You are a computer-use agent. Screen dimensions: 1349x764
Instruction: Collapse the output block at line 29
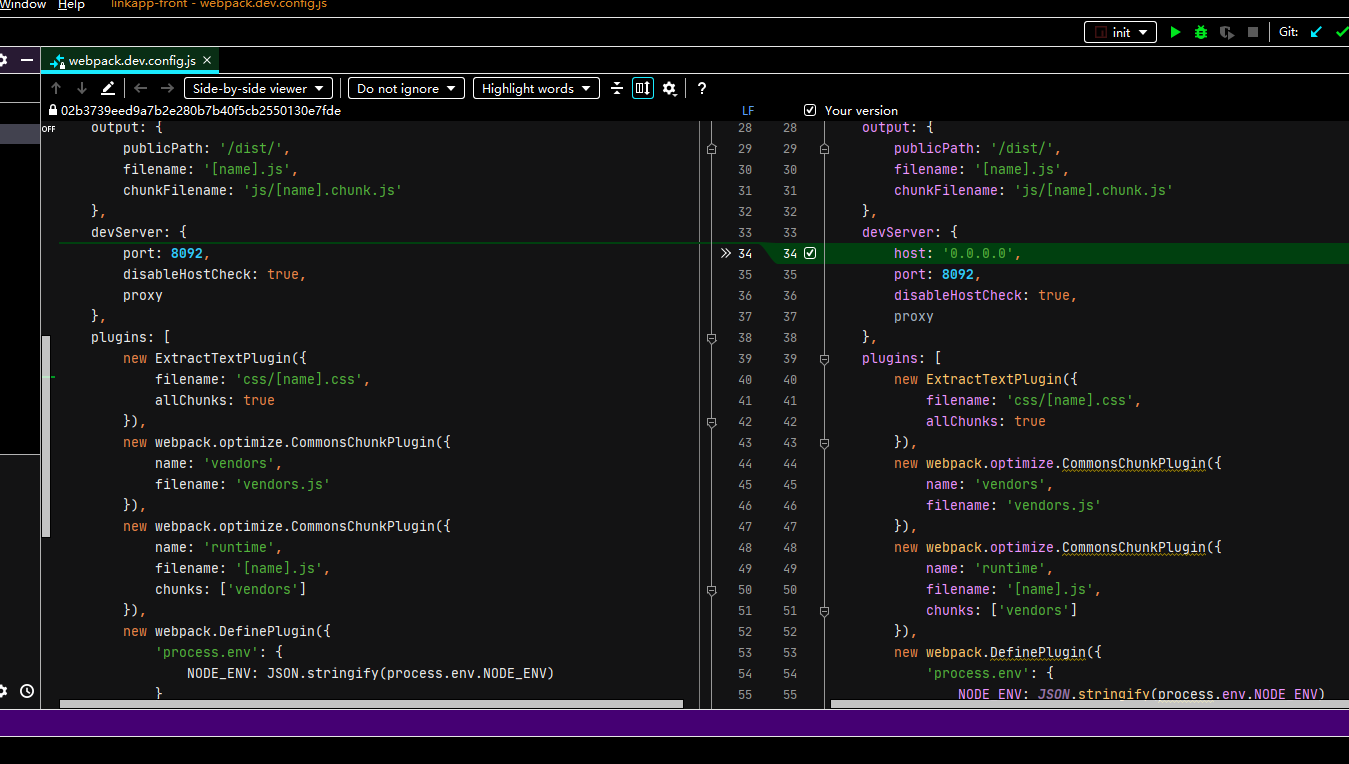click(x=825, y=149)
